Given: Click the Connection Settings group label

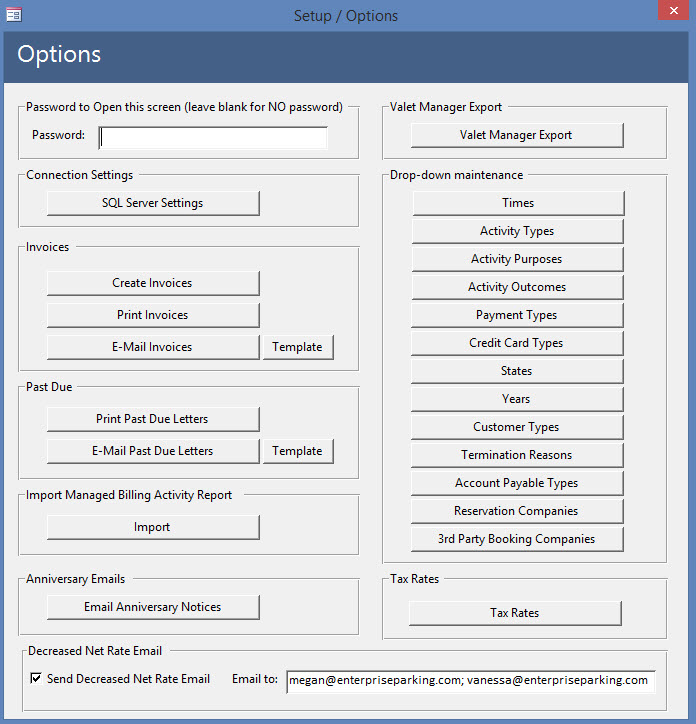Looking at the screenshot, I should pos(79,175).
